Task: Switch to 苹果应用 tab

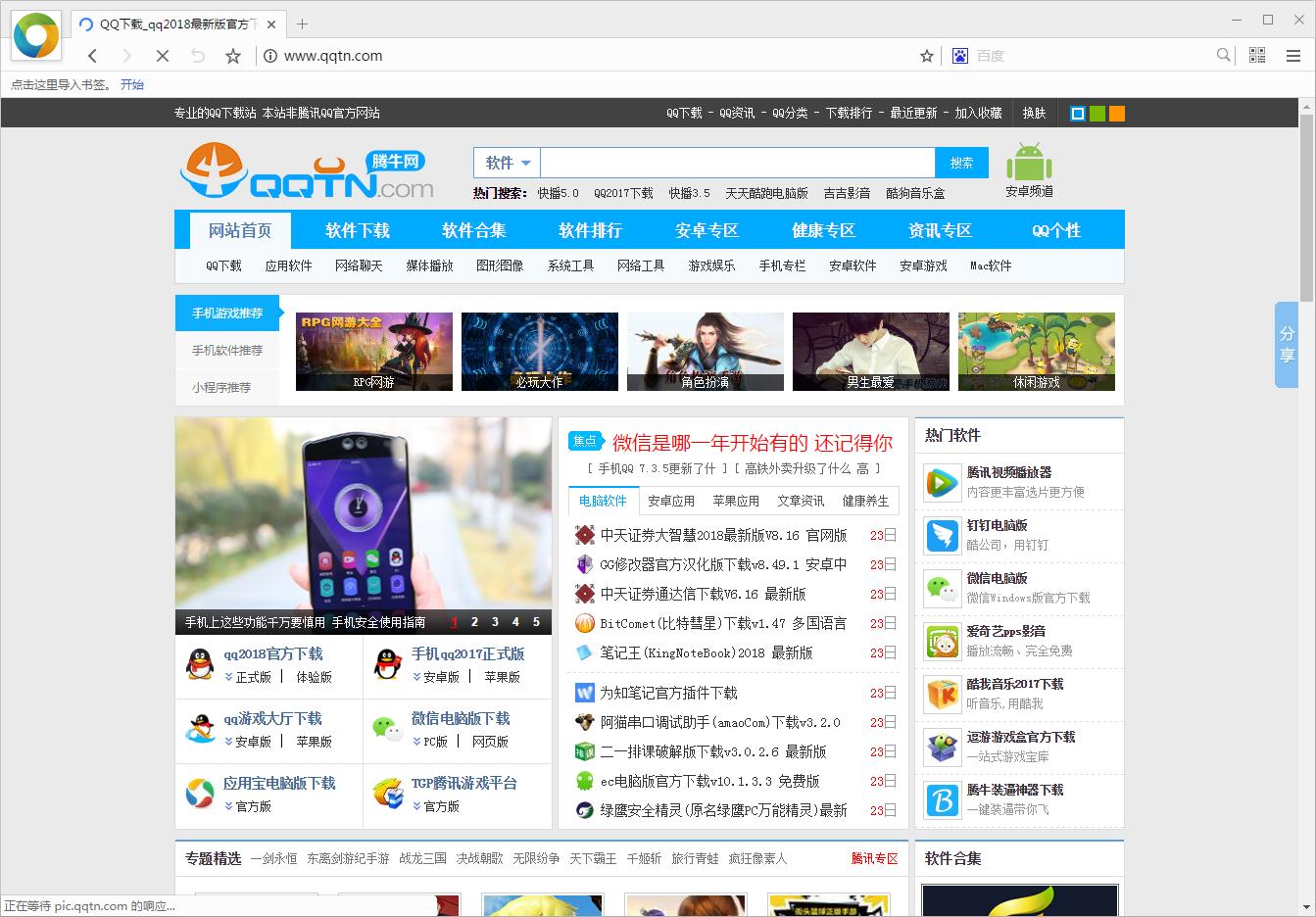Action: click(736, 501)
